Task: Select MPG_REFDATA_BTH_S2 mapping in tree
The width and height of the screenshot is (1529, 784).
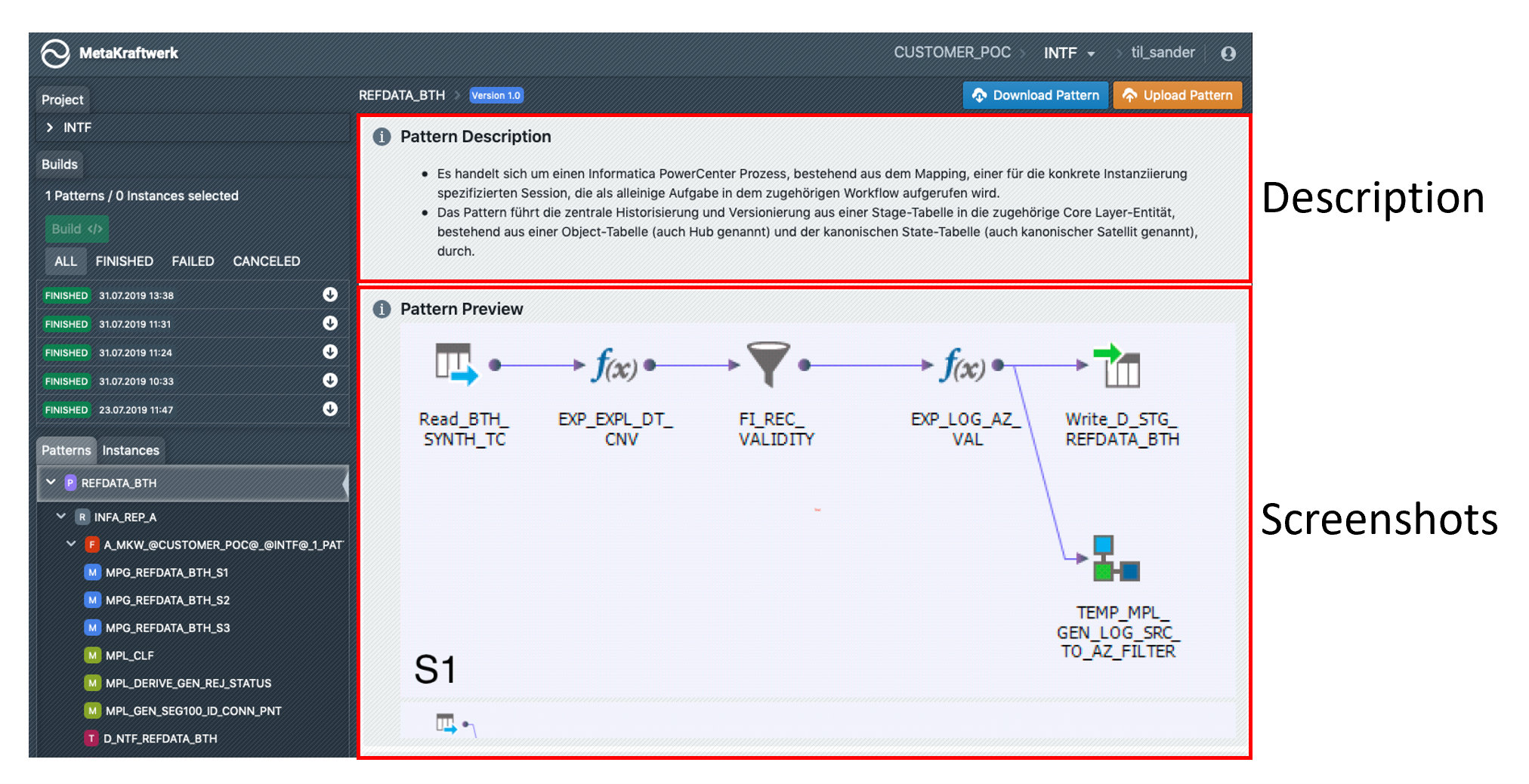Action: [167, 600]
